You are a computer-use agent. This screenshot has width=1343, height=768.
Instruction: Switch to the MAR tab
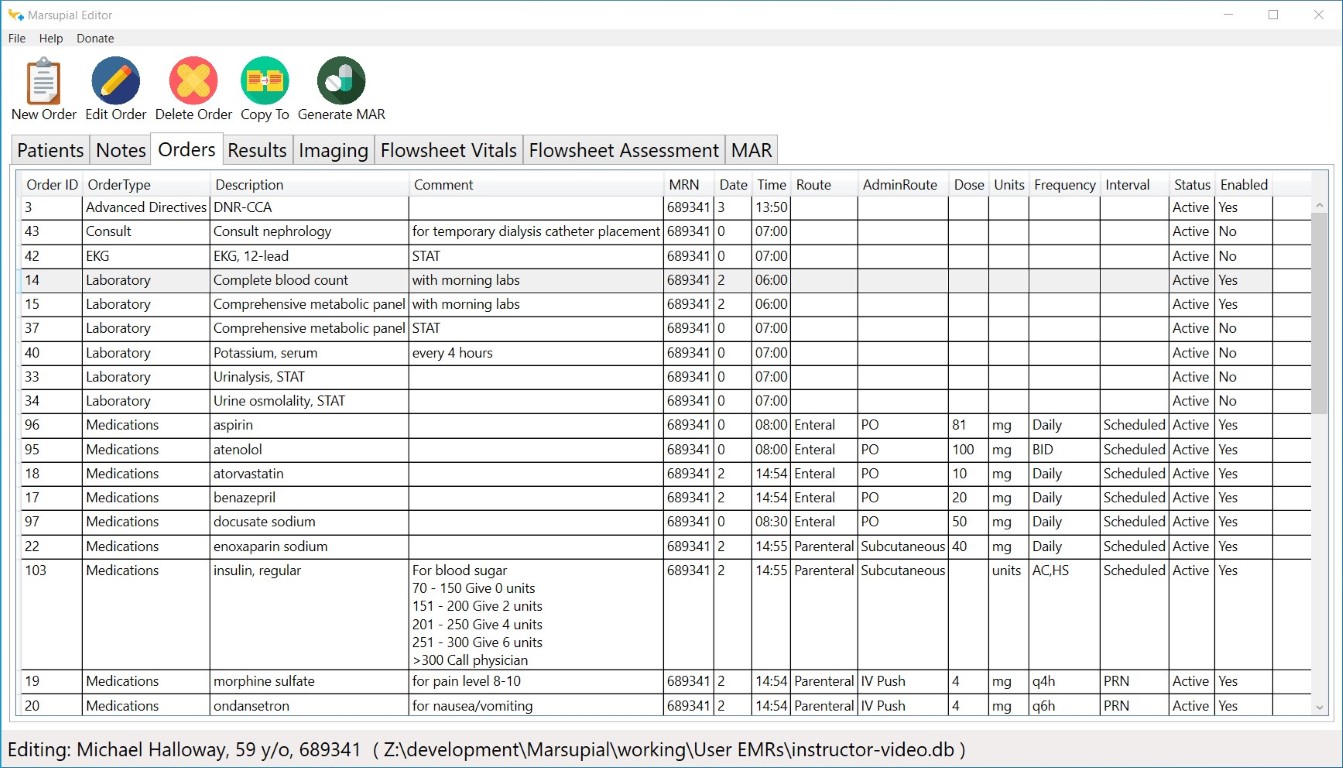click(751, 151)
